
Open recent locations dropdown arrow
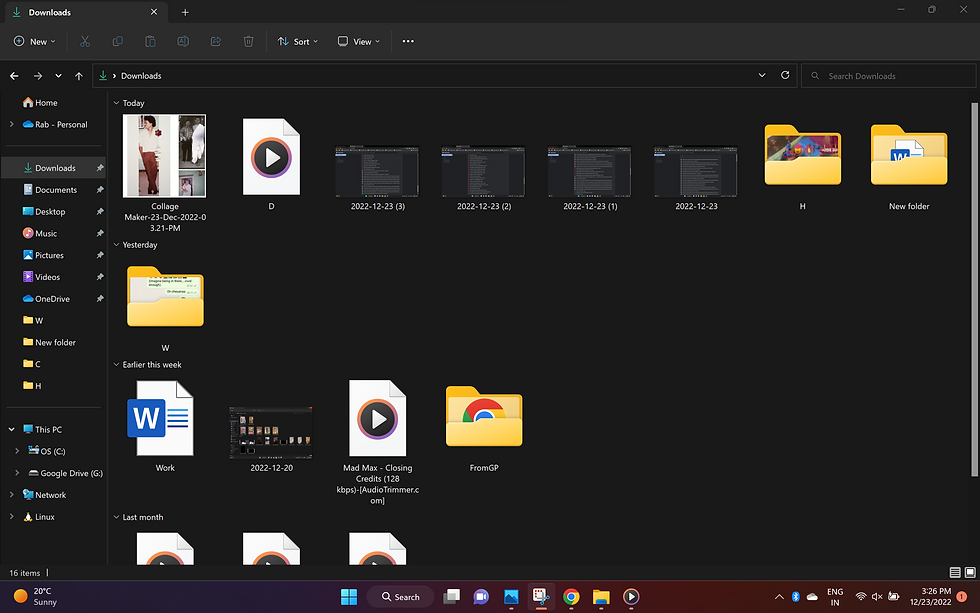point(58,76)
